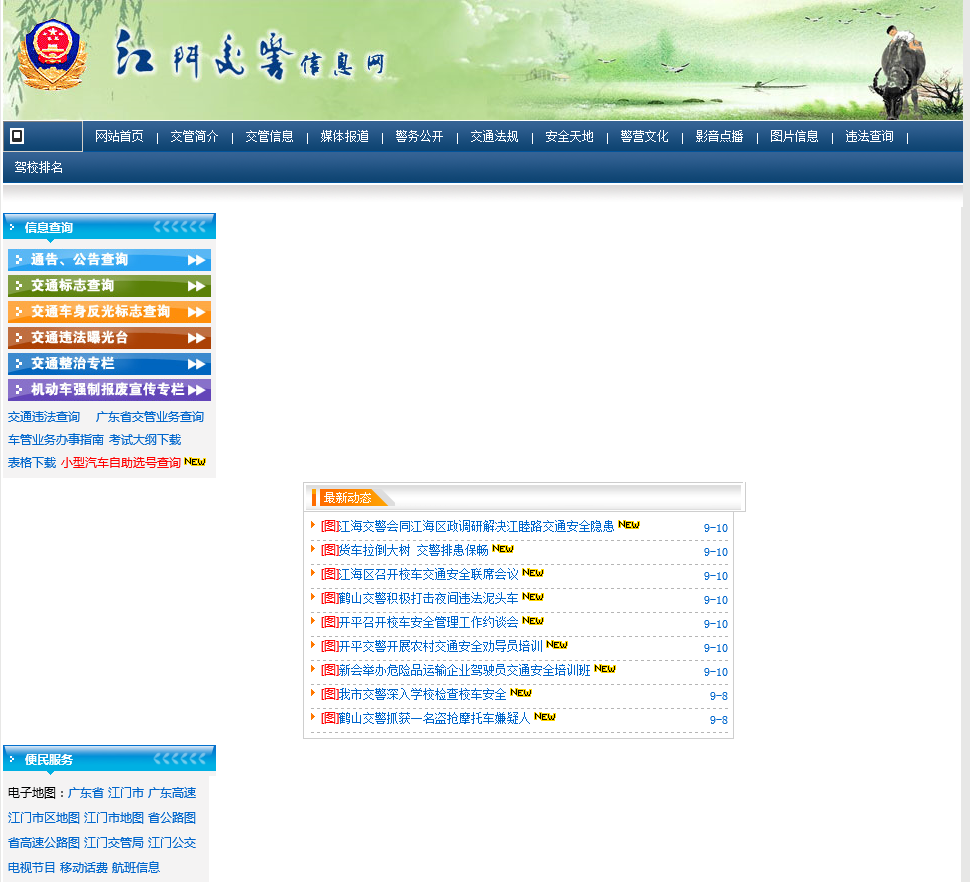The height and width of the screenshot is (882, 970).
Task: Click the double arrow on 交通违法曝光台 banner
Action: click(x=197, y=338)
